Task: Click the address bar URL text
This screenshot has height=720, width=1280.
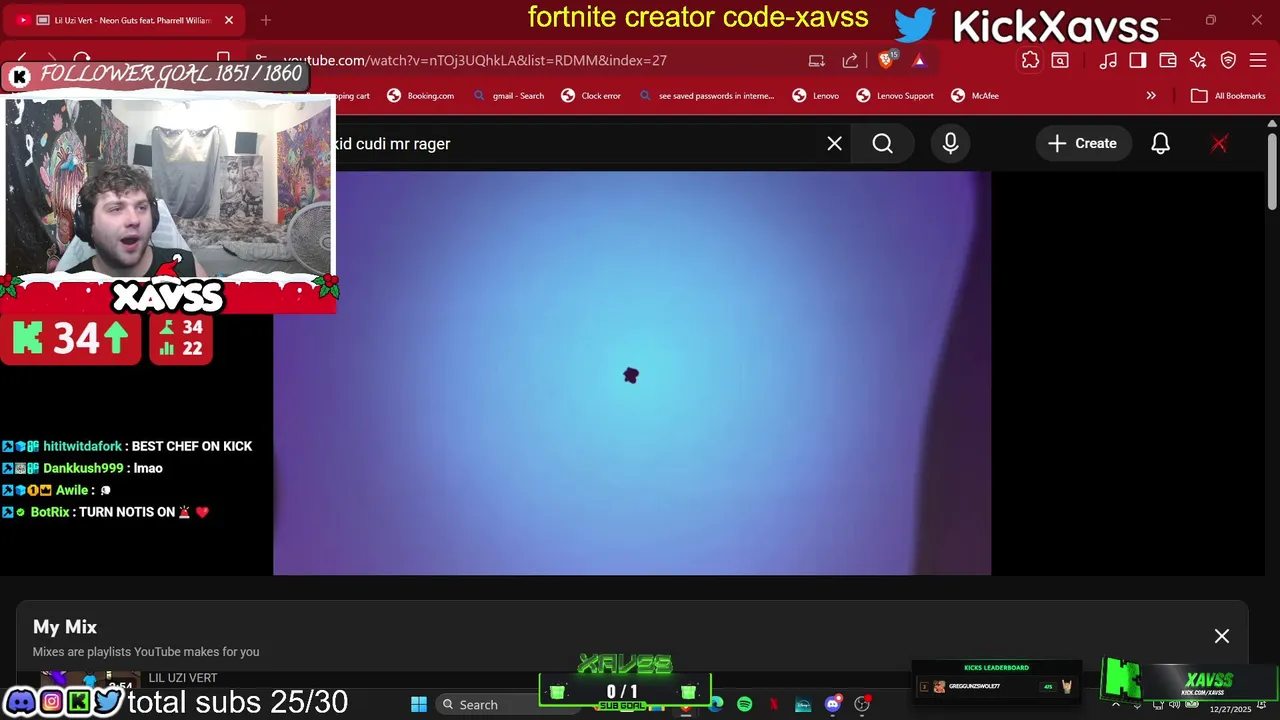Action: 475,60
